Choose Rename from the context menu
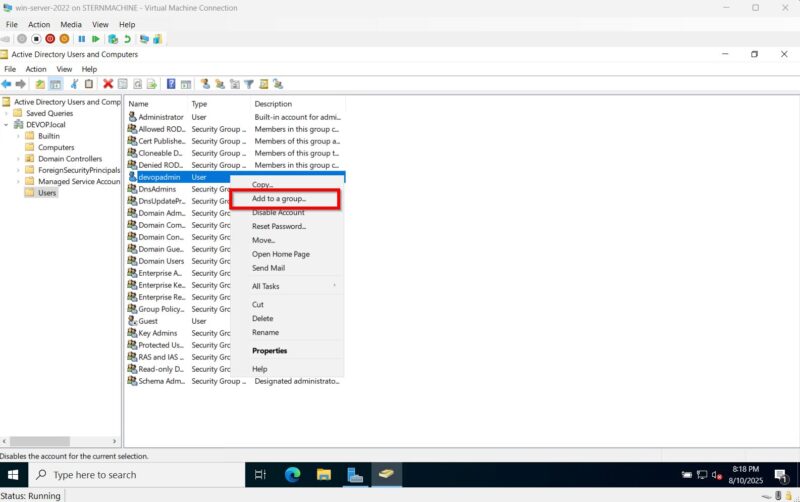 (x=287, y=332)
